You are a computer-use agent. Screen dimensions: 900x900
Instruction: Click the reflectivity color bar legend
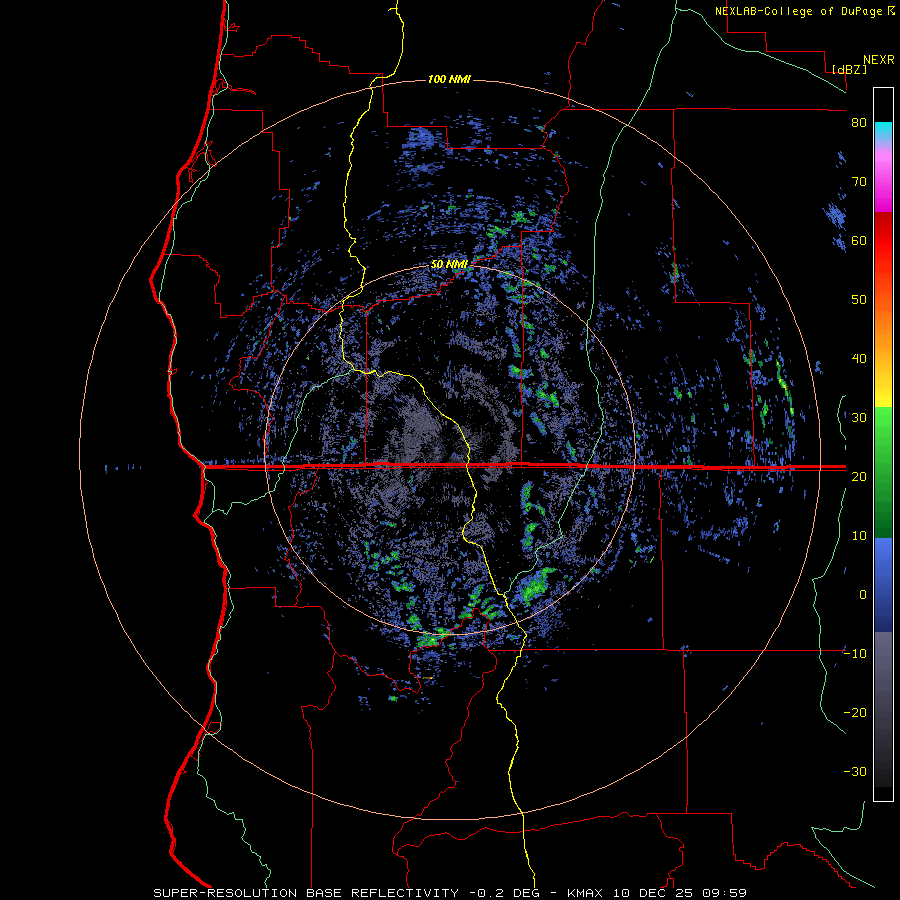pos(883,444)
